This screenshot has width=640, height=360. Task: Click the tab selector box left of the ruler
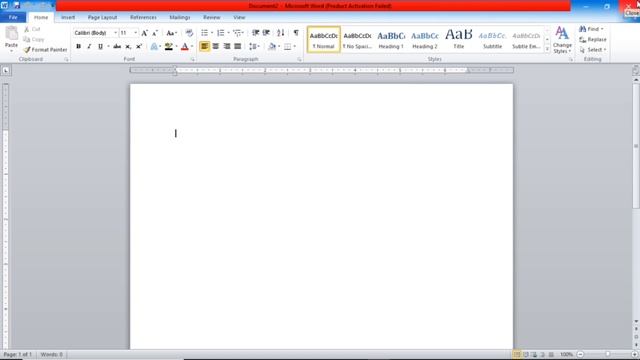click(x=6, y=71)
